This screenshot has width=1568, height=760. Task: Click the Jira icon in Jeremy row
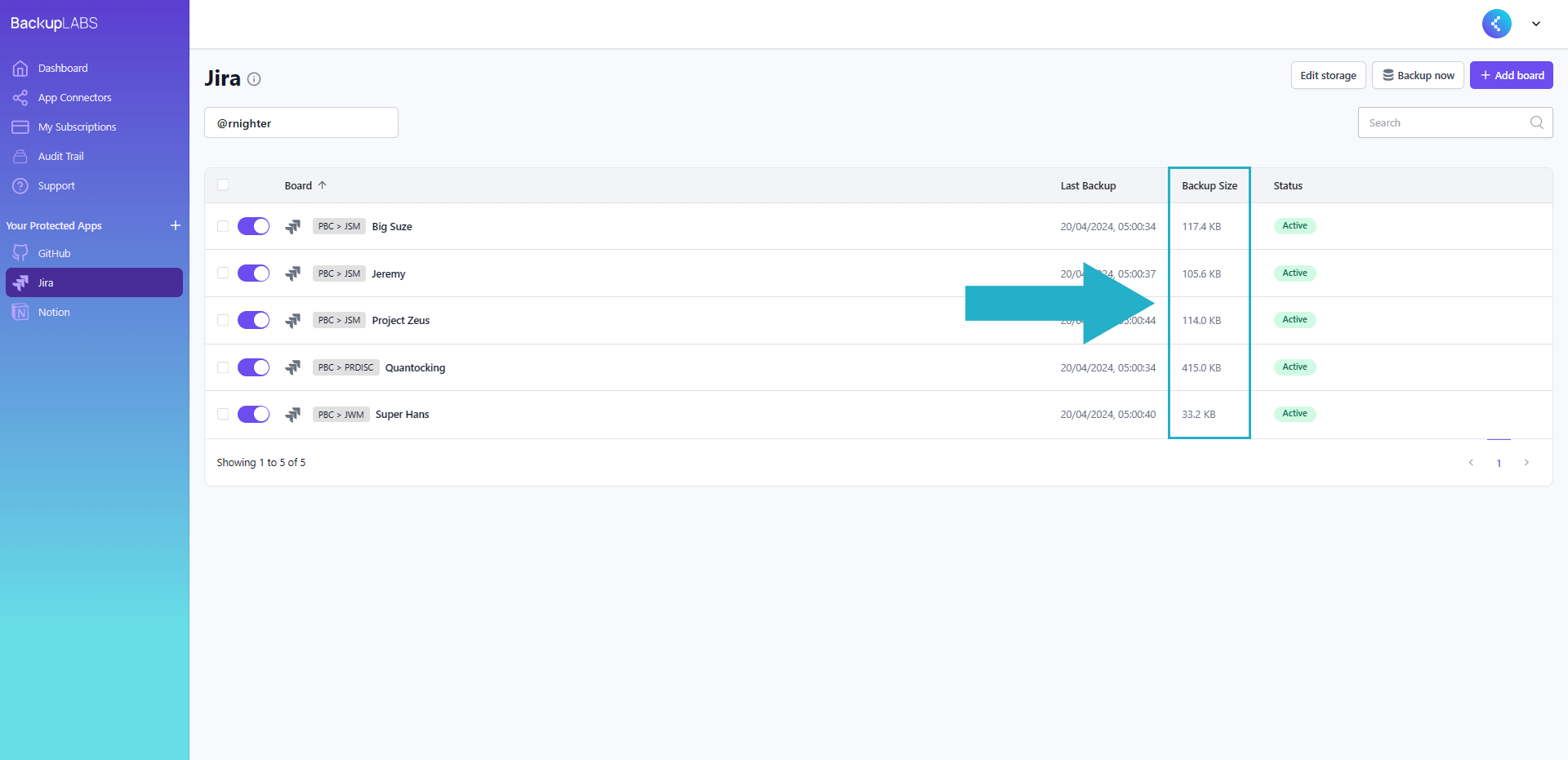[293, 273]
